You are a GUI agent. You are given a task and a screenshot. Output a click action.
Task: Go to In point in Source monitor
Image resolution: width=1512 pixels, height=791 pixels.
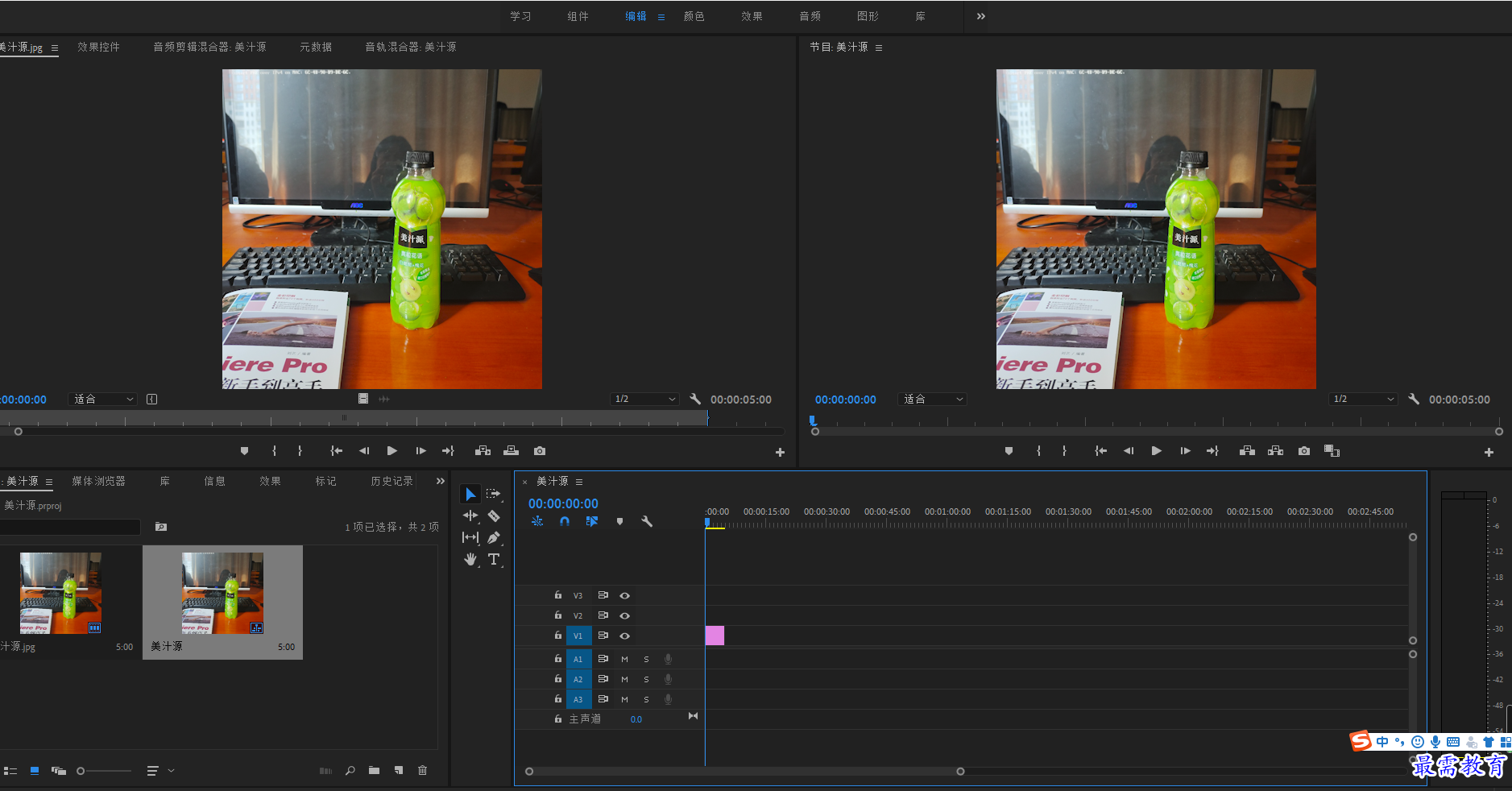pos(337,451)
